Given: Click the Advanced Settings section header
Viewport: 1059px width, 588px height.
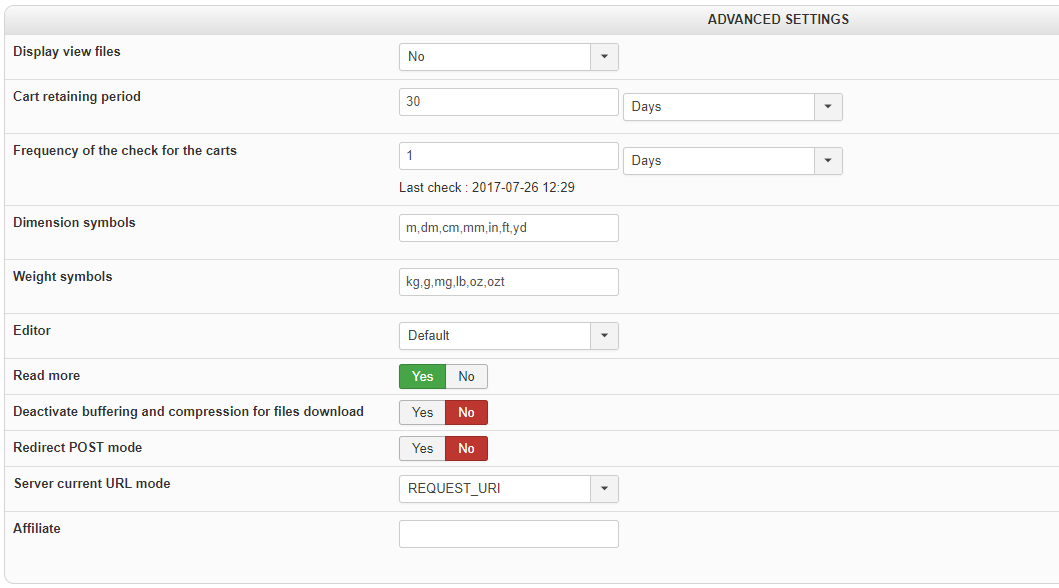Looking at the screenshot, I should pos(778,19).
